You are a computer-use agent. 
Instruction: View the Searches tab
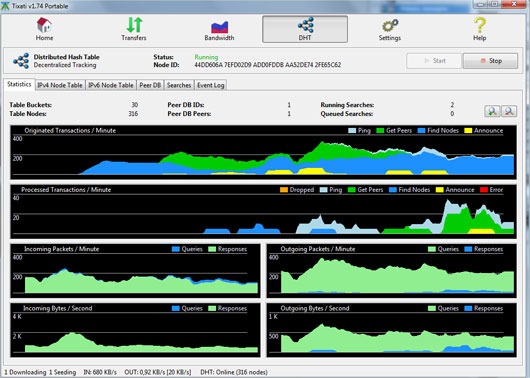point(179,85)
